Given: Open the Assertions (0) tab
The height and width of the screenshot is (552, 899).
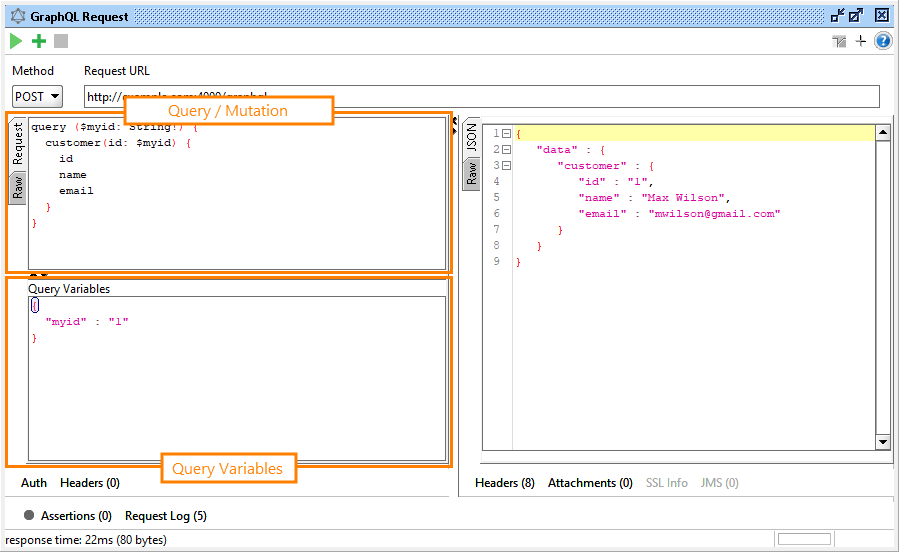Looking at the screenshot, I should 76,516.
